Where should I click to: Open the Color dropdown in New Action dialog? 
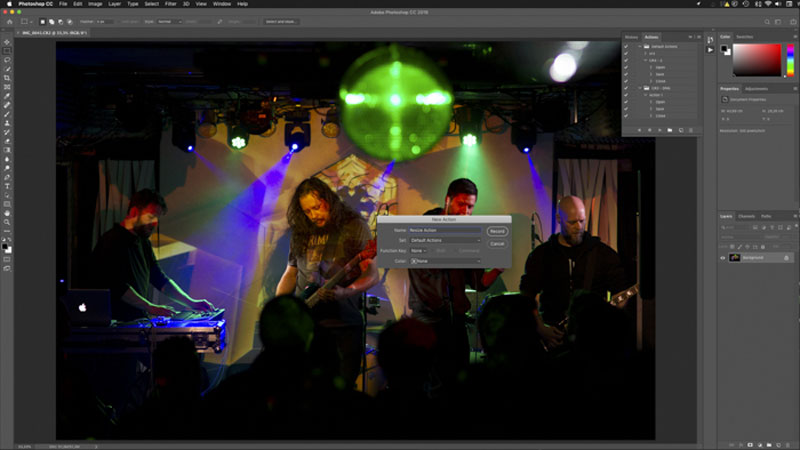(x=445, y=261)
